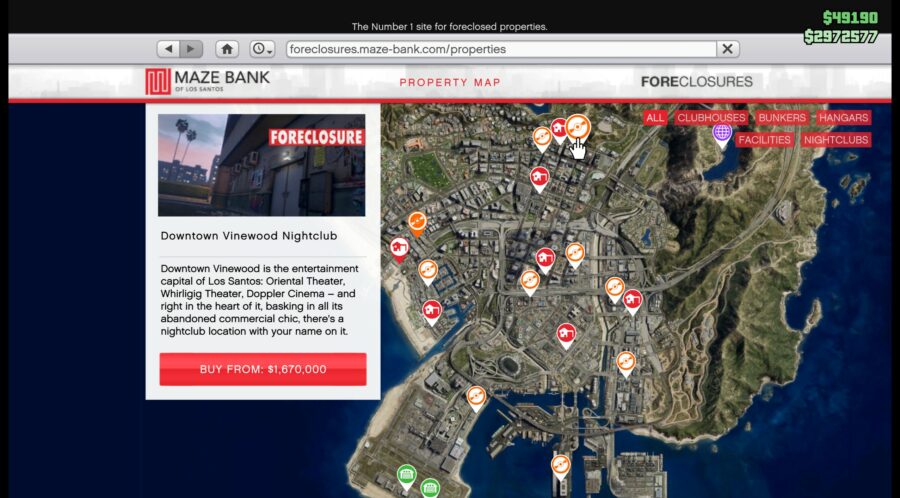Viewport: 900px width, 498px height.
Task: Select the solid orange nightclub marker
Action: tap(417, 222)
